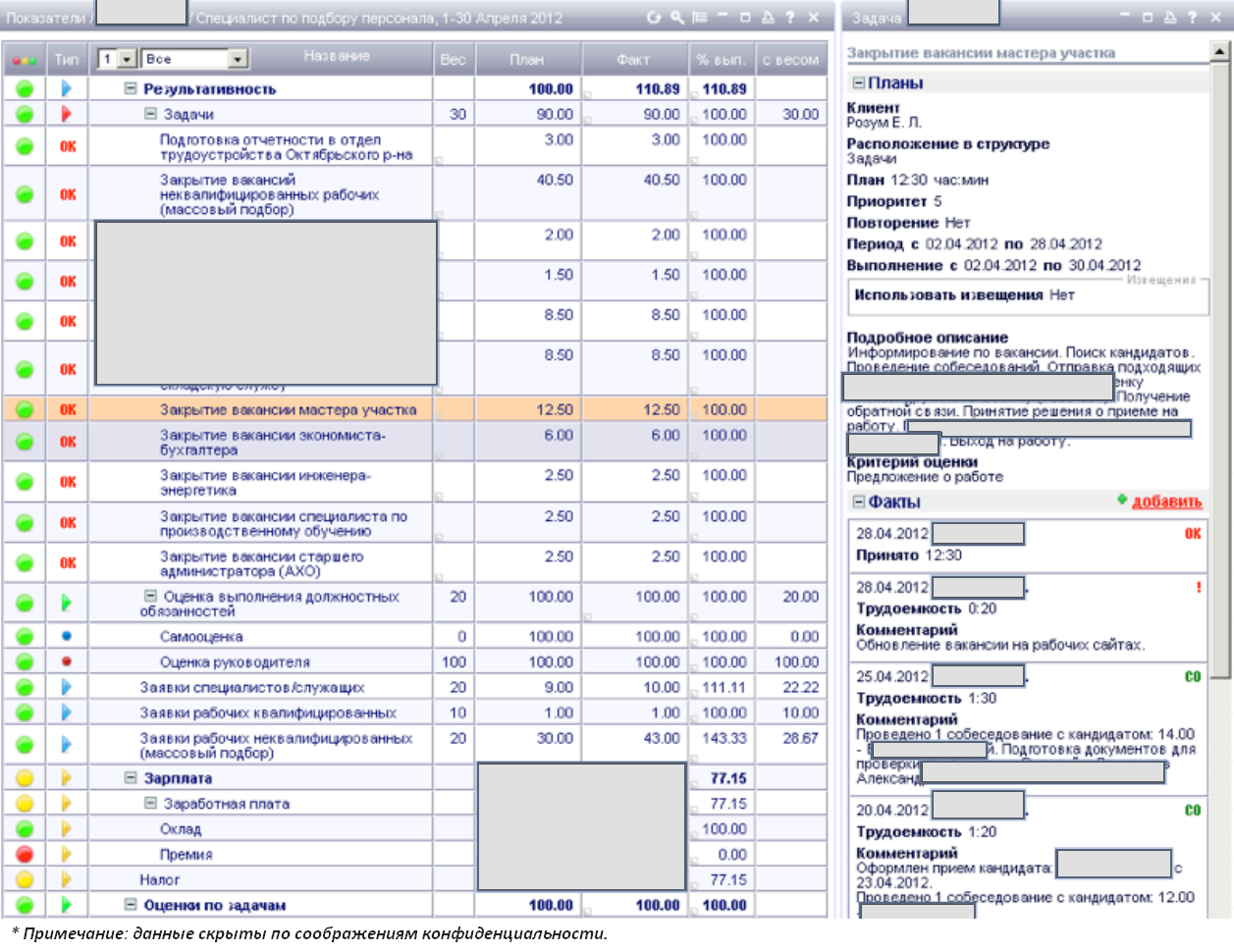Click the green arrow icon for Оценки по задачам
This screenshot has height=952, width=1234.
(67, 905)
